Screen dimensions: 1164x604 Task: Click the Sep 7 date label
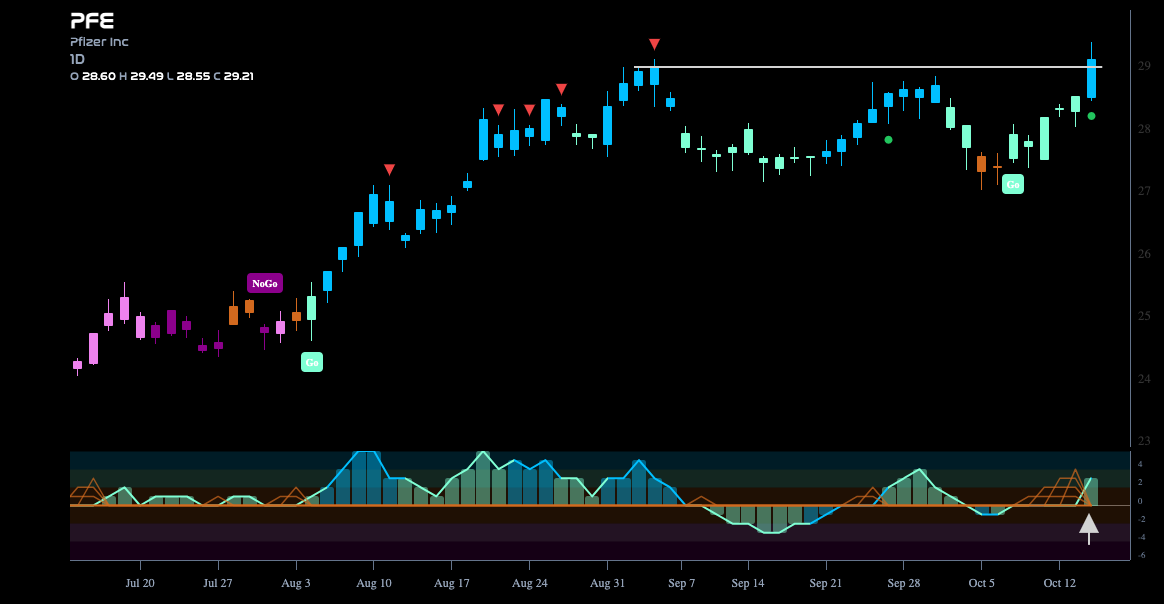point(681,583)
